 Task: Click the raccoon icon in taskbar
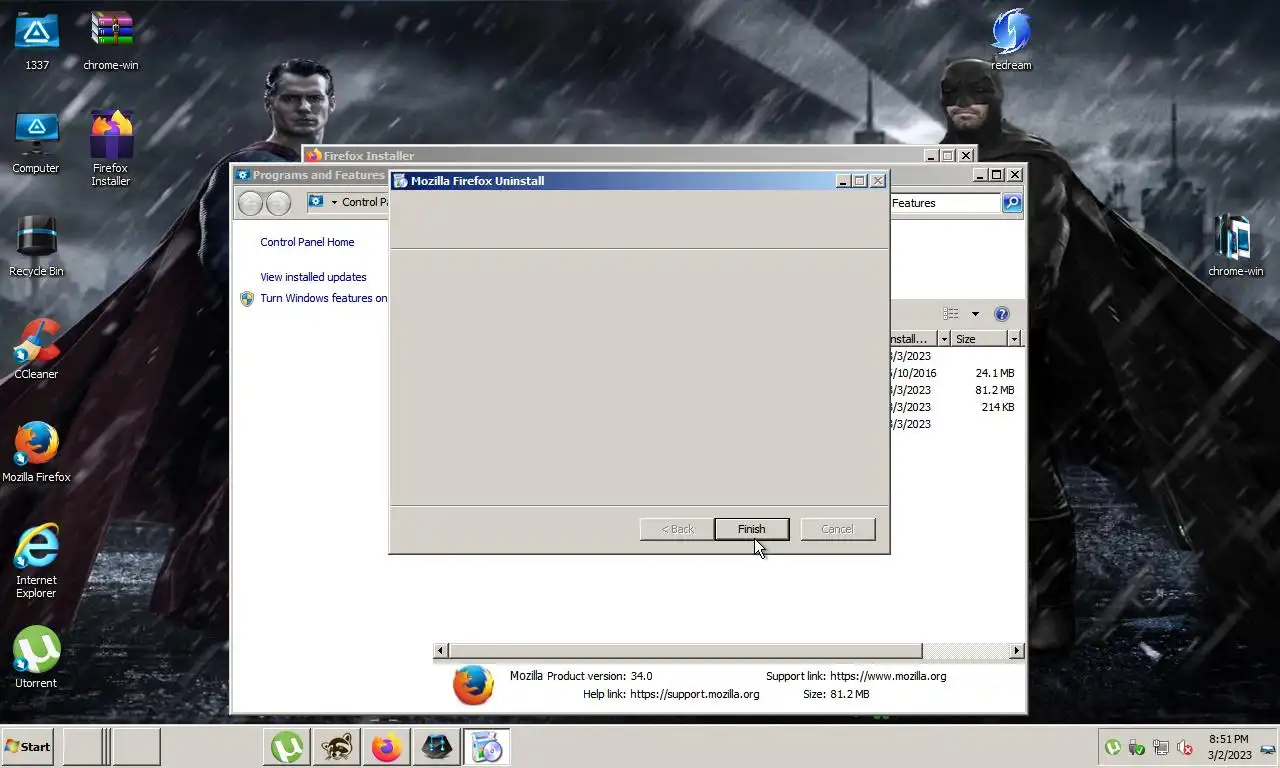pyautogui.click(x=337, y=747)
